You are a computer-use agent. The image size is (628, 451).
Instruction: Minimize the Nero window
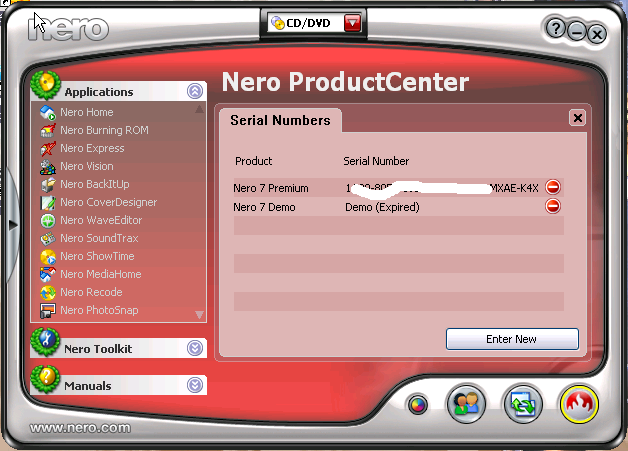coord(576,32)
